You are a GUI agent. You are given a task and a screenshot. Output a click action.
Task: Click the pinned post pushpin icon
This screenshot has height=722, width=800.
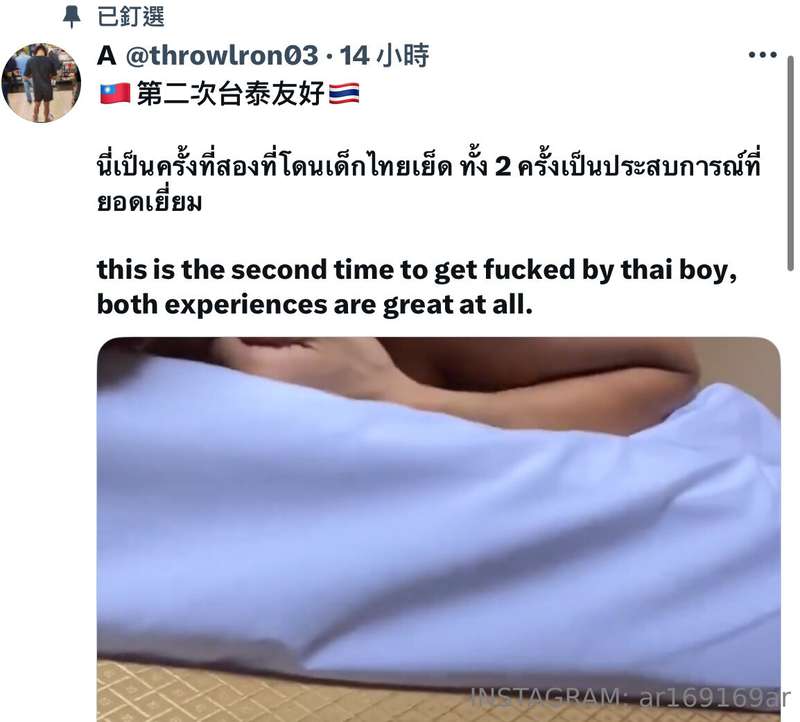click(71, 18)
